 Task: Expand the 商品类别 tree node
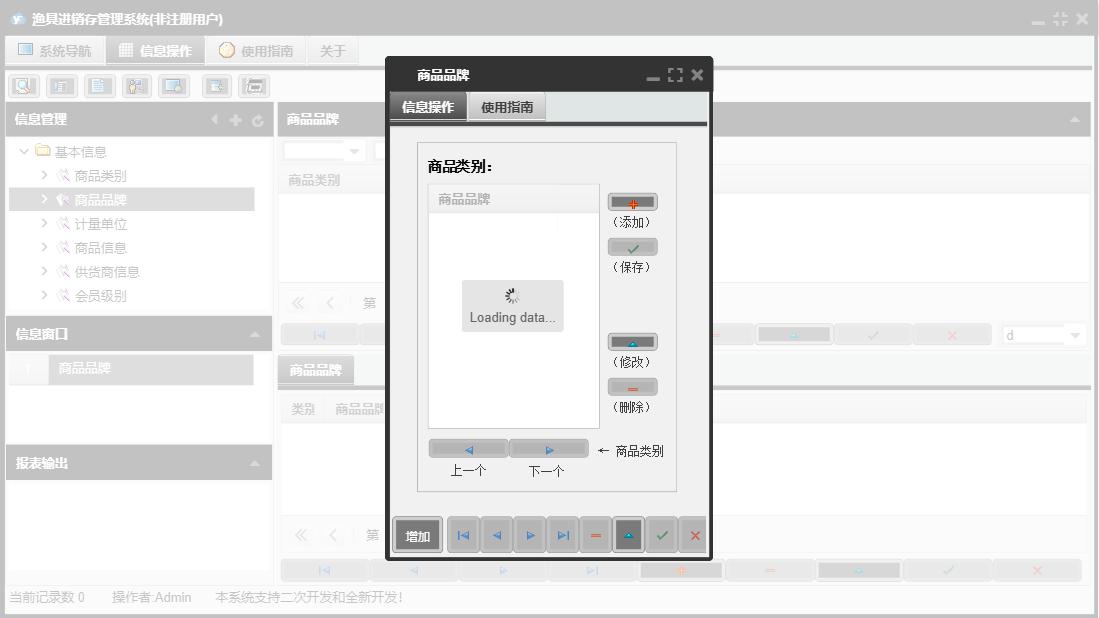click(44, 175)
